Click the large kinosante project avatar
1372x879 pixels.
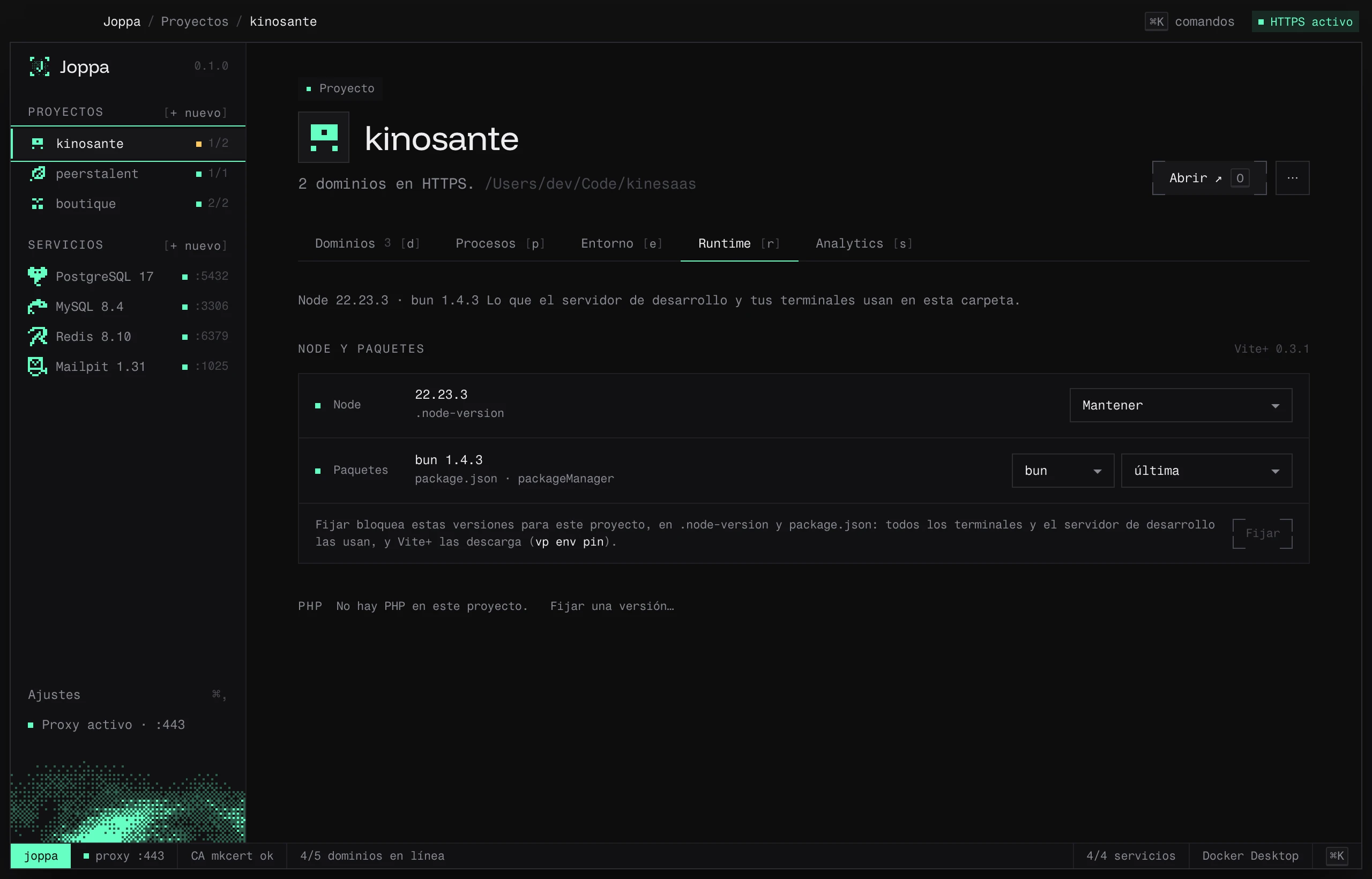click(324, 138)
